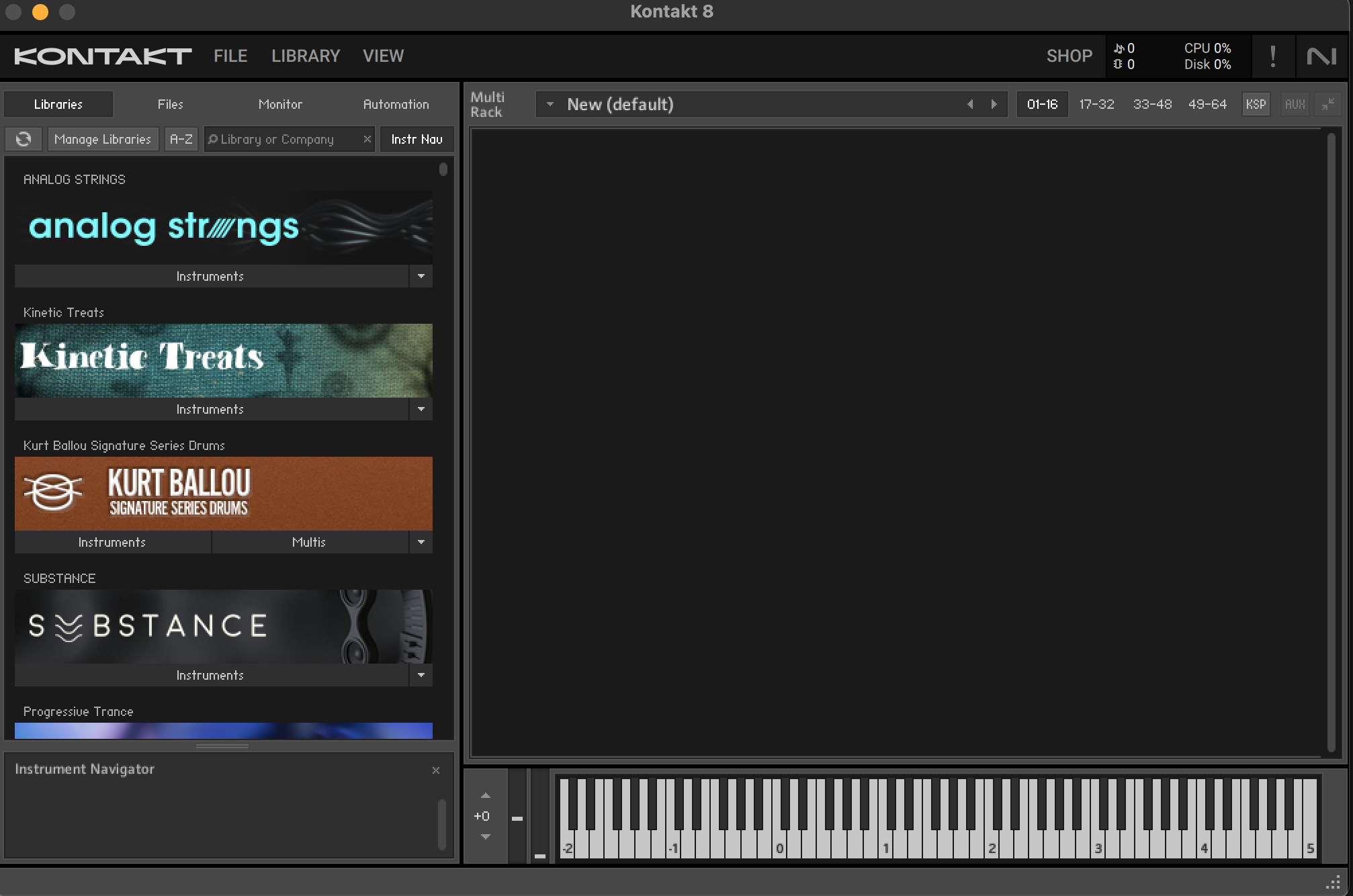1353x896 pixels.
Task: Open Multis for Kurt Ballou drums
Action: coord(309,542)
